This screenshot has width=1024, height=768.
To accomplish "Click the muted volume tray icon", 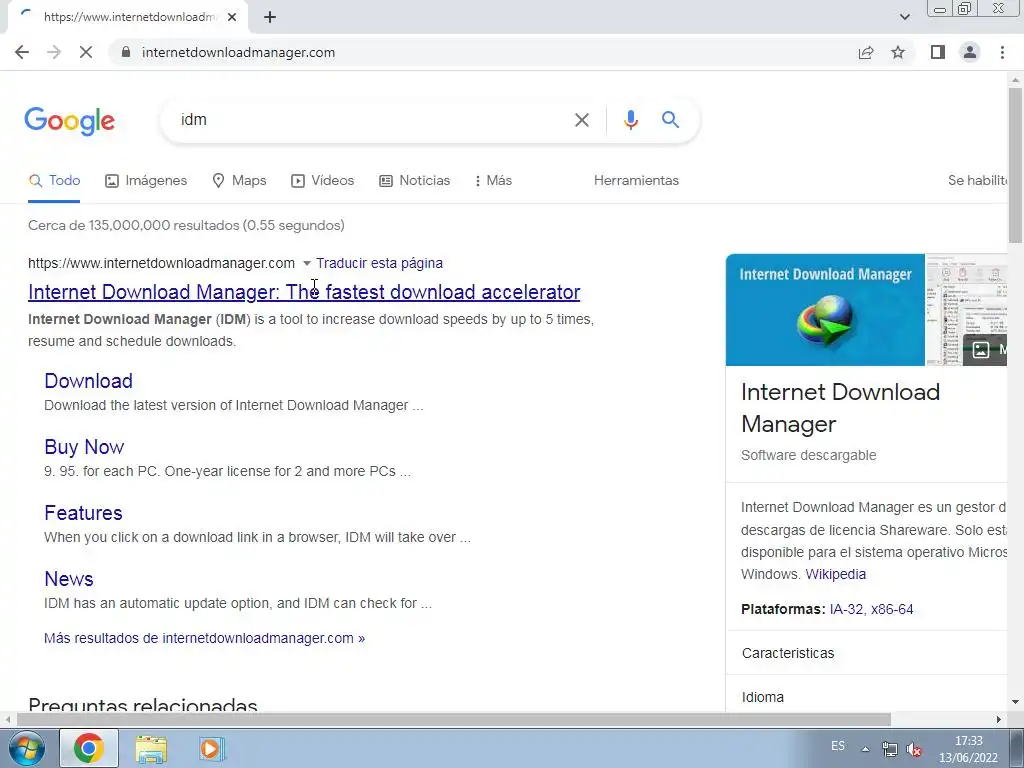I will click(914, 750).
